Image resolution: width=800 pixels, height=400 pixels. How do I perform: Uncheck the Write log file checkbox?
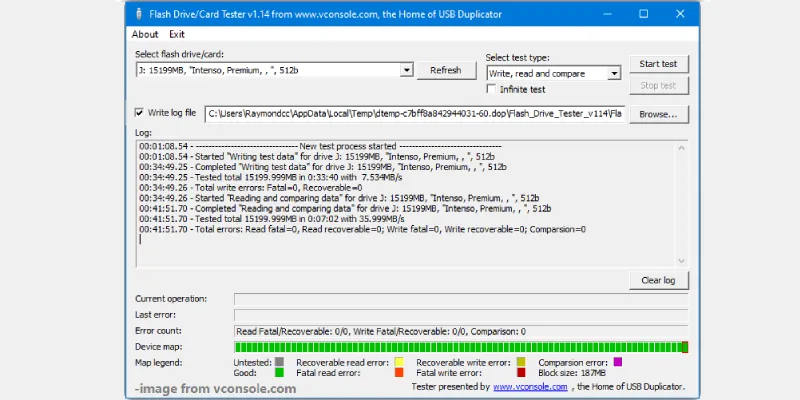click(x=139, y=112)
